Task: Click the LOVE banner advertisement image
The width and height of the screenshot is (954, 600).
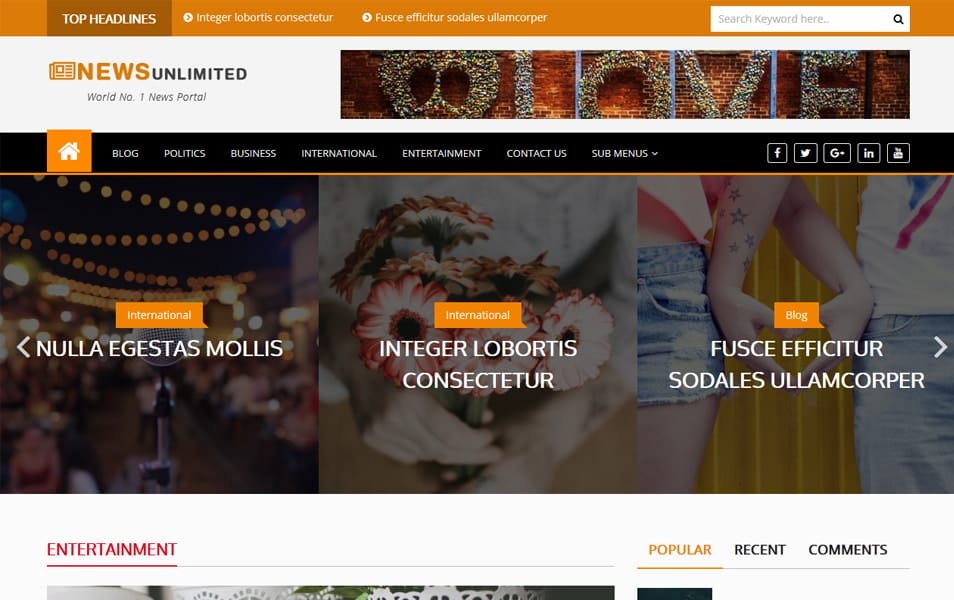Action: [x=625, y=84]
